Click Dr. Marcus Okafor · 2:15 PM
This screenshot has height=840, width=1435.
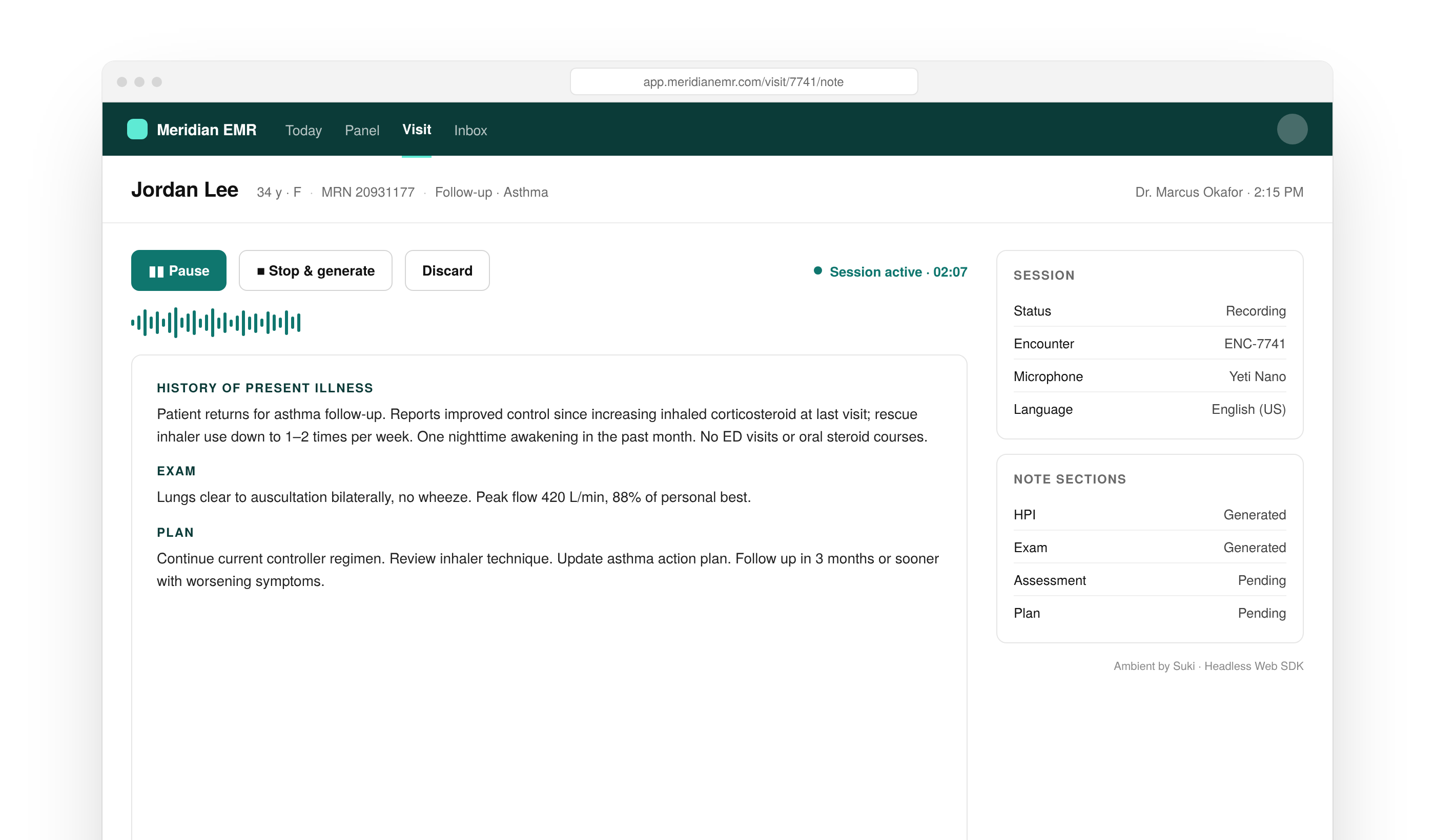[1219, 193]
